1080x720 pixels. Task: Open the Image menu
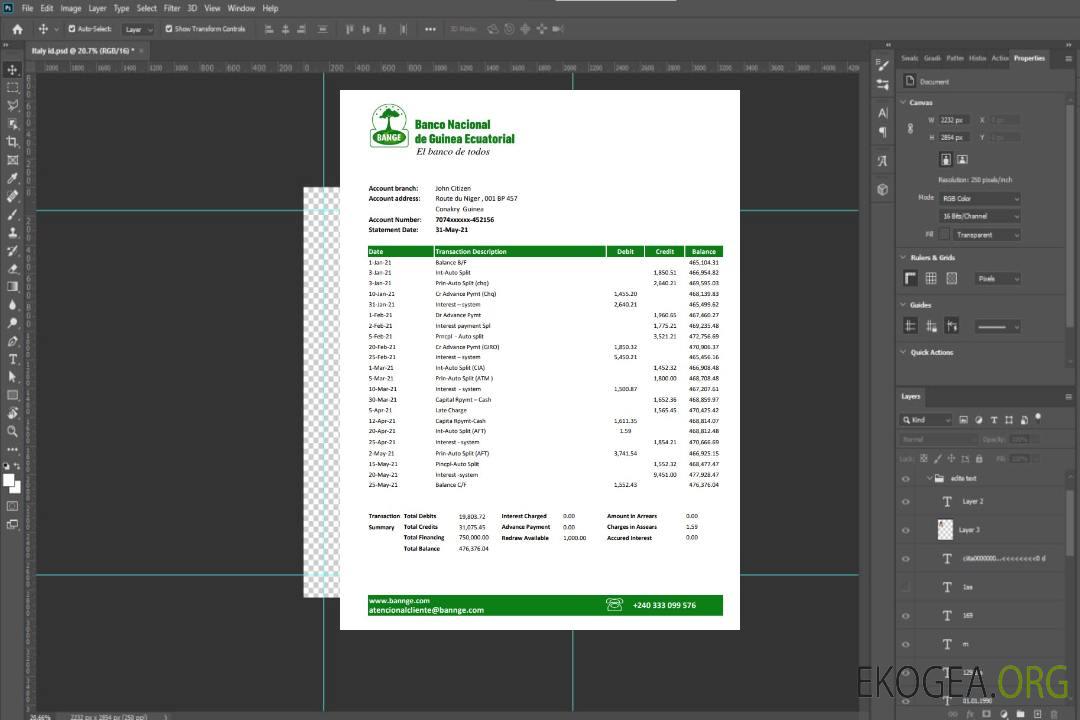click(x=71, y=8)
